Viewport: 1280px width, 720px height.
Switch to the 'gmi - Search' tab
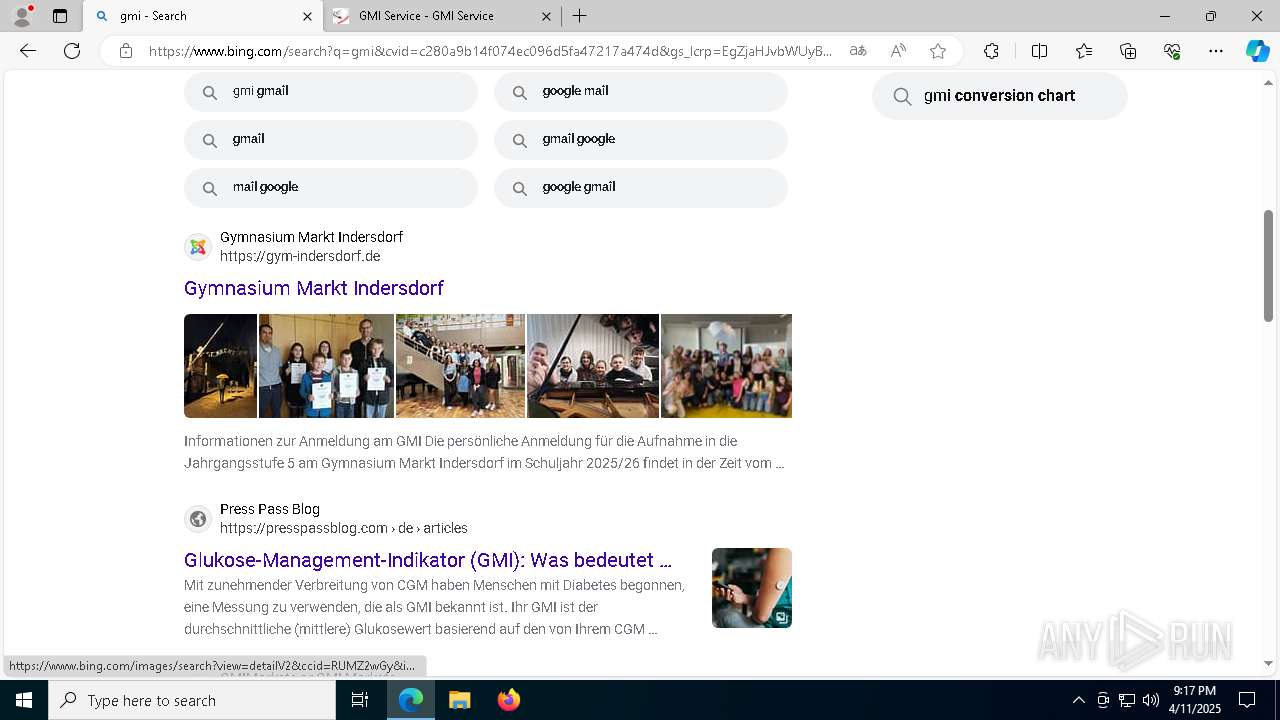tap(202, 16)
